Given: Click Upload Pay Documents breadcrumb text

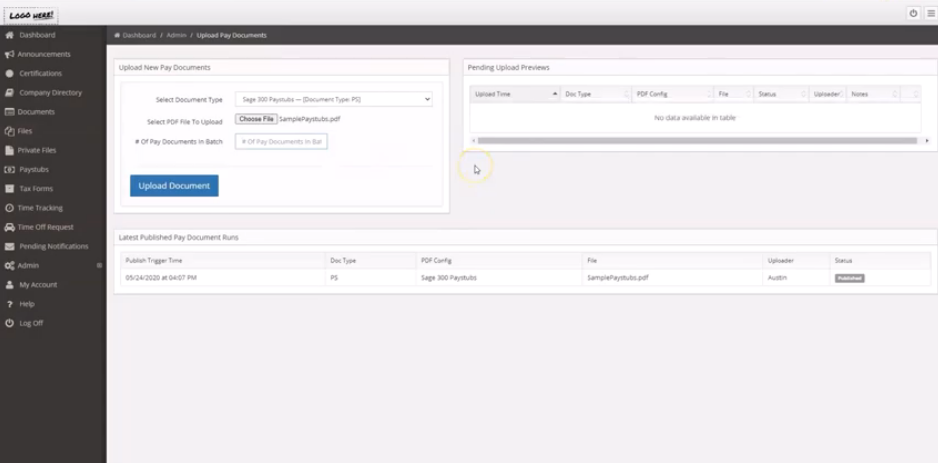Looking at the screenshot, I should 232,35.
